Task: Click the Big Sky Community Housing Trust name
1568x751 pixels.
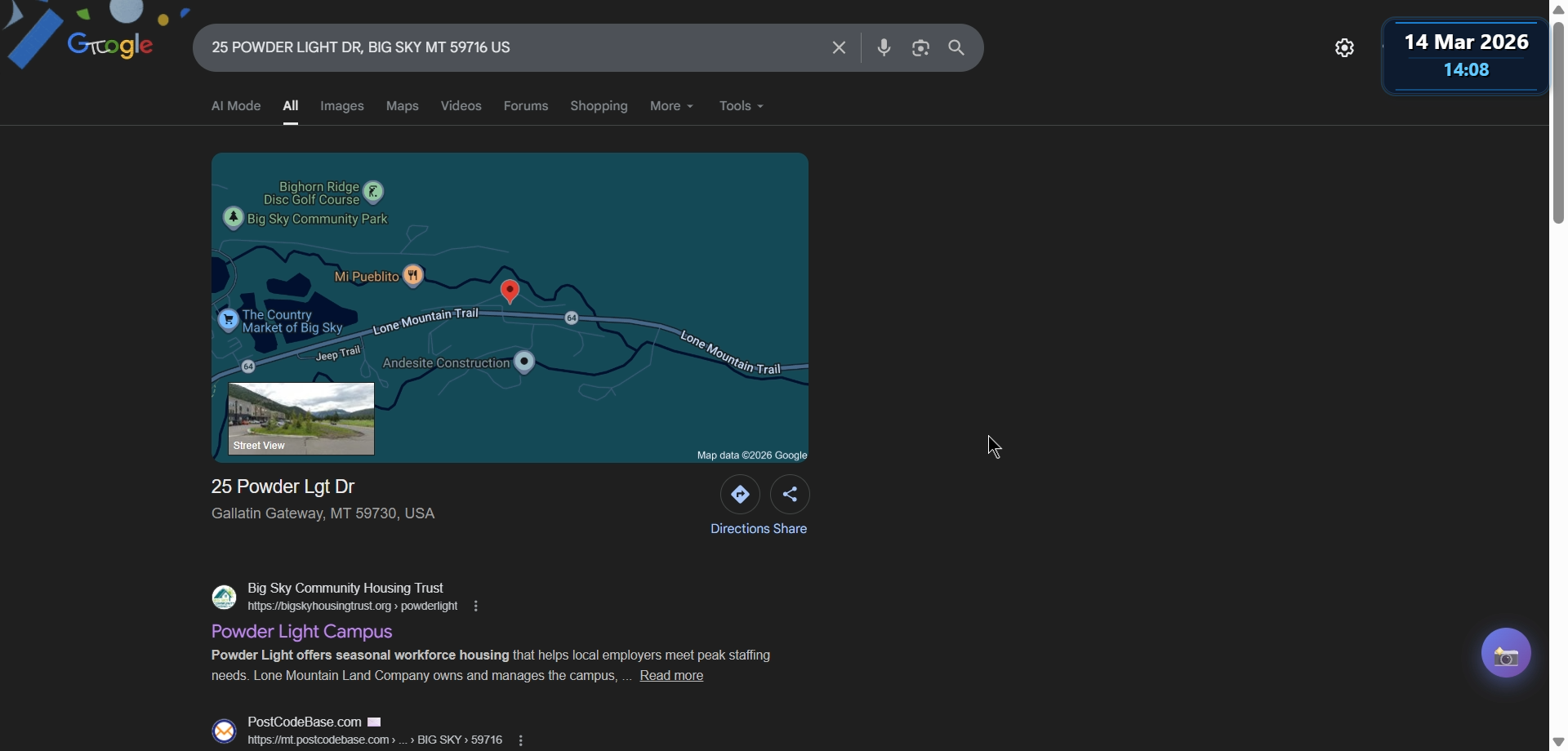Action: 345,588
